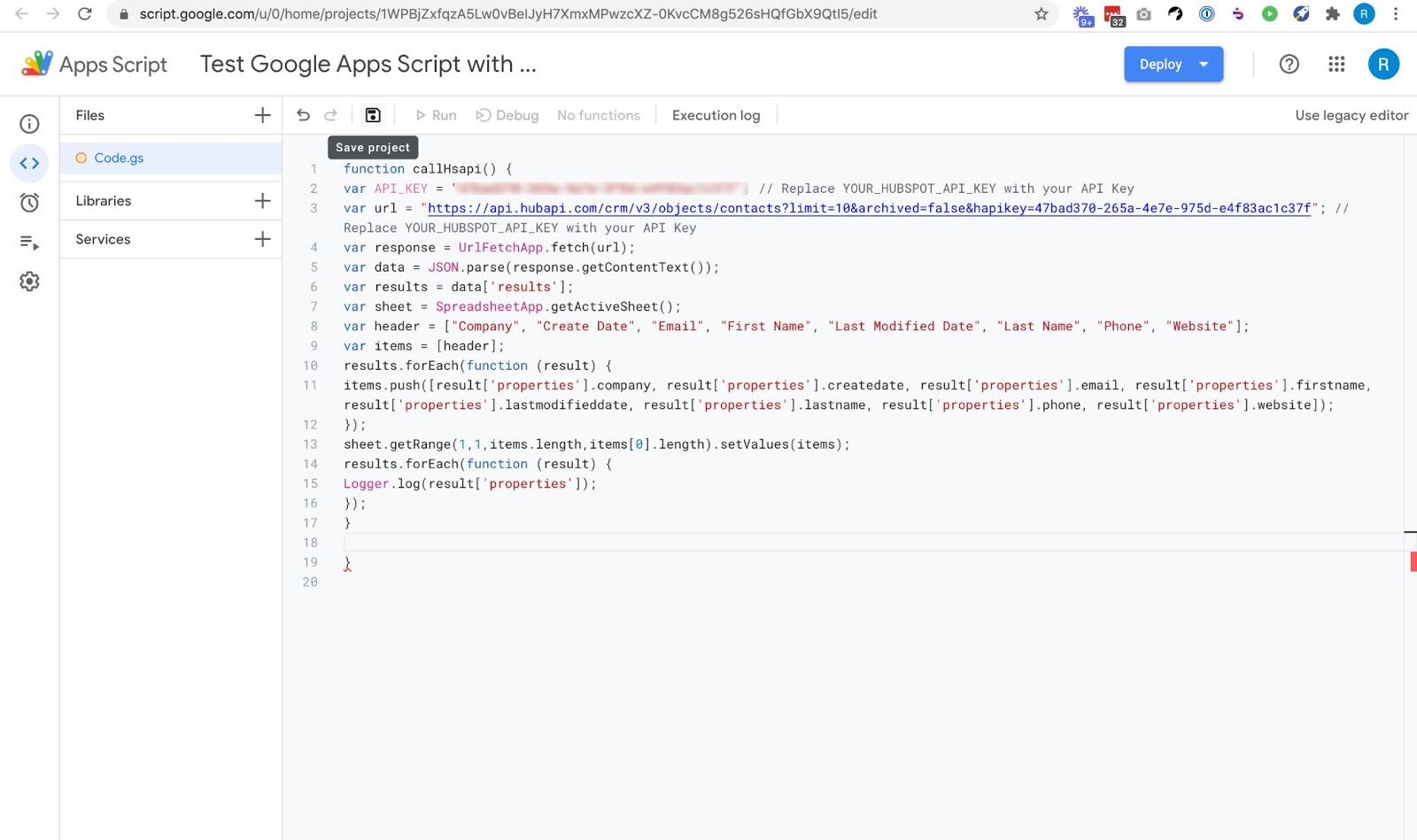Screen dimensions: 1417x840
Task: Open the hubapi URL link in code
Action: [x=869, y=208]
